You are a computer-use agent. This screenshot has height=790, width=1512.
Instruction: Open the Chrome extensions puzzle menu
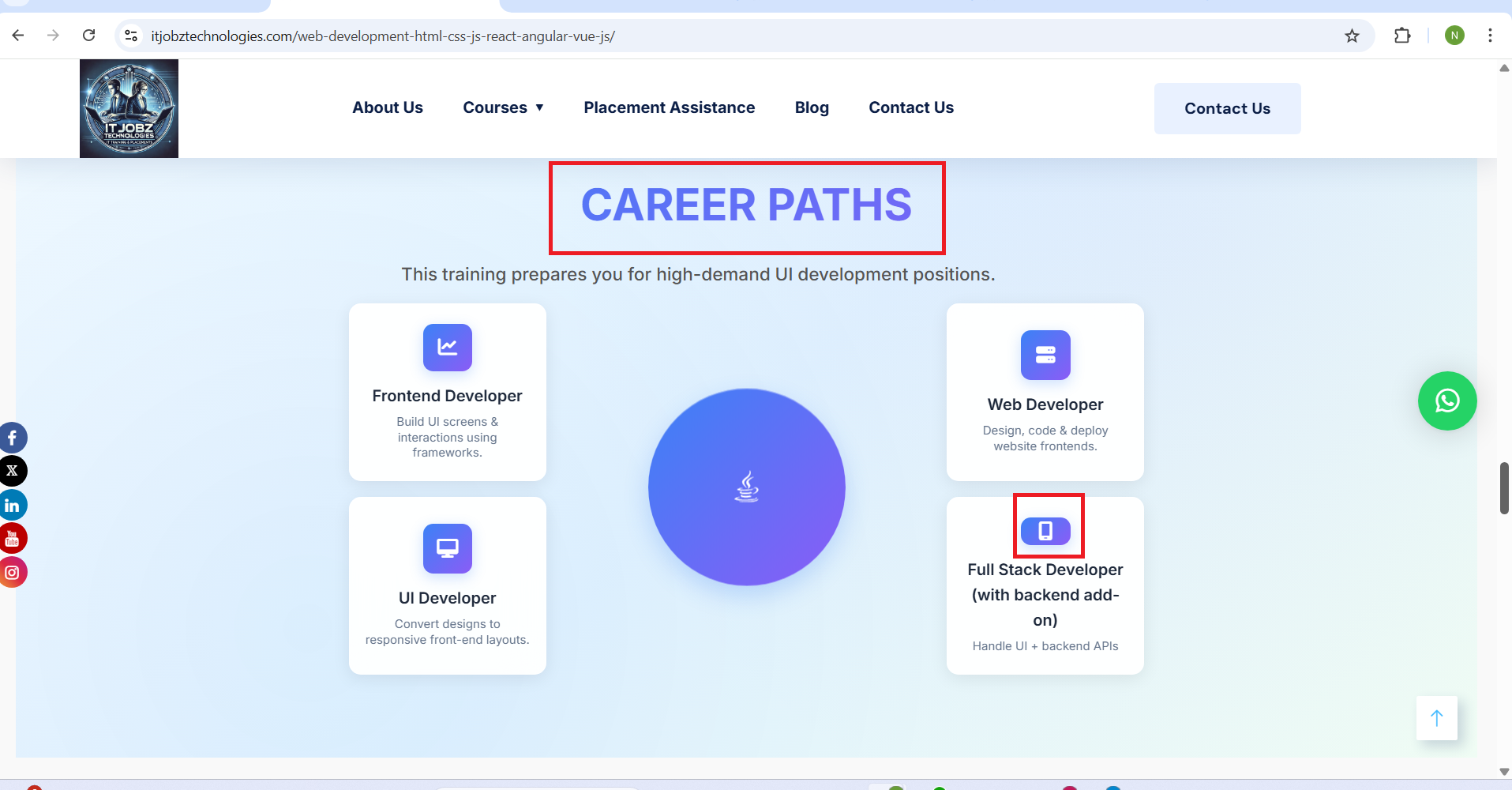click(x=1402, y=36)
